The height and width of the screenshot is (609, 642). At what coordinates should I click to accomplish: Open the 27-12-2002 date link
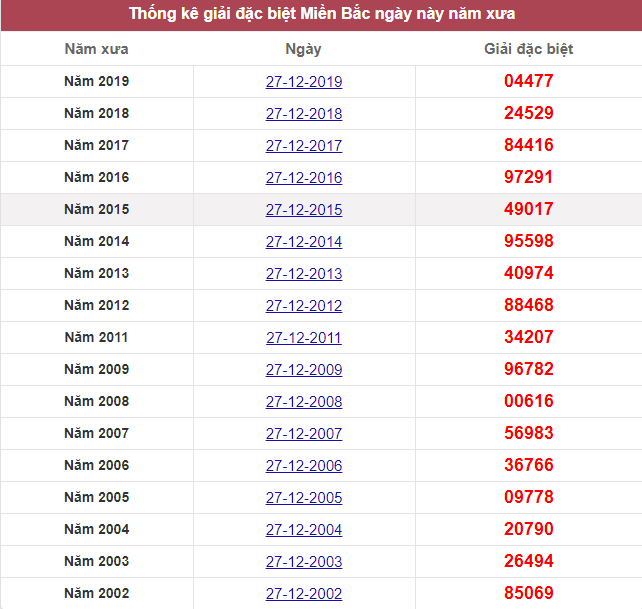click(x=304, y=593)
